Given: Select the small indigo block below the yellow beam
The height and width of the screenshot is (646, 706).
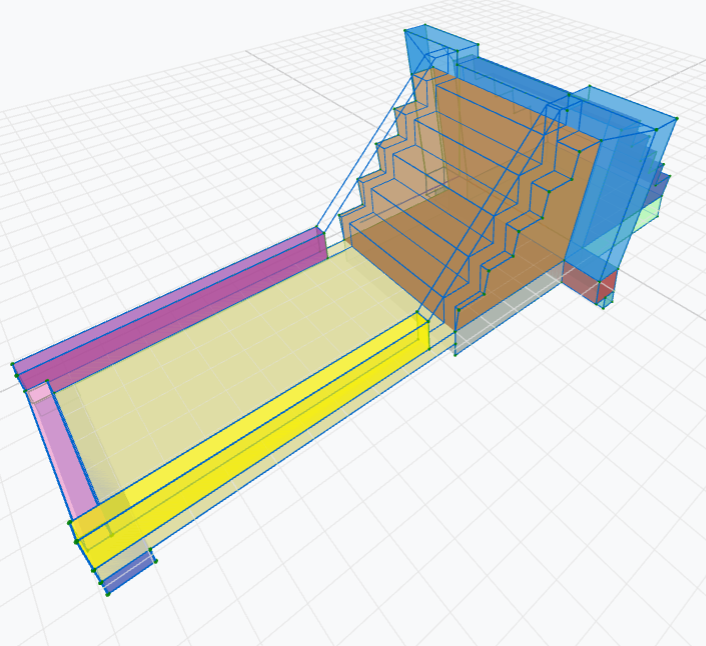Looking at the screenshot, I should (x=130, y=573).
